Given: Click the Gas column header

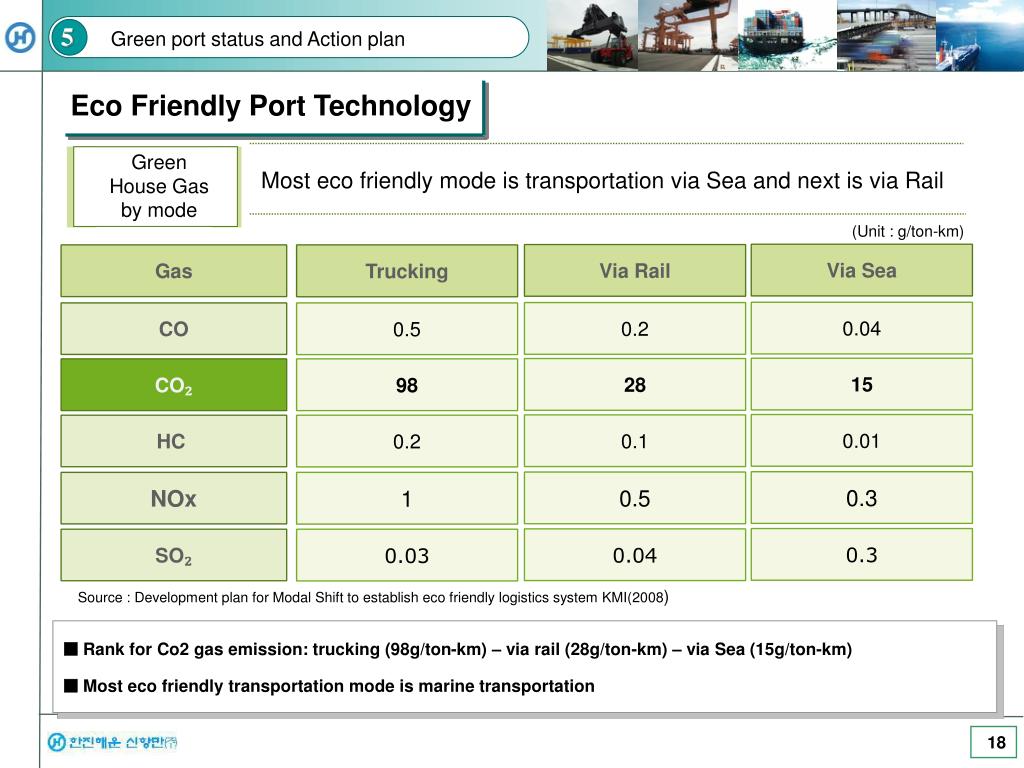Looking at the screenshot, I should [174, 271].
